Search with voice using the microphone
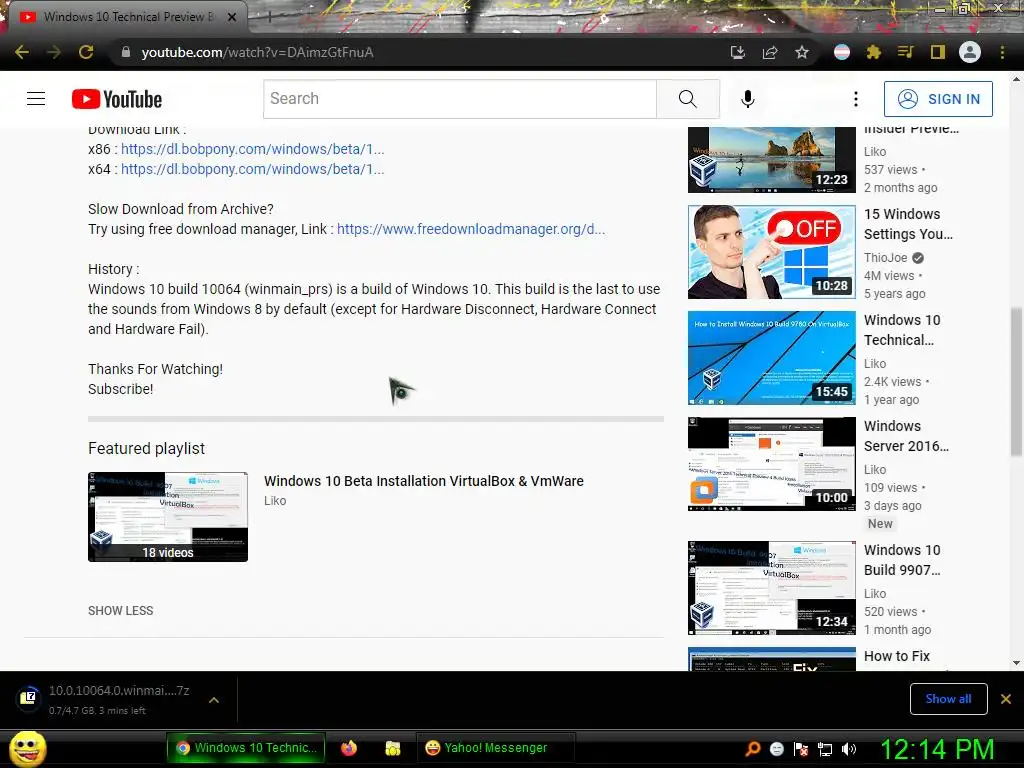The width and height of the screenshot is (1024, 768). (748, 99)
